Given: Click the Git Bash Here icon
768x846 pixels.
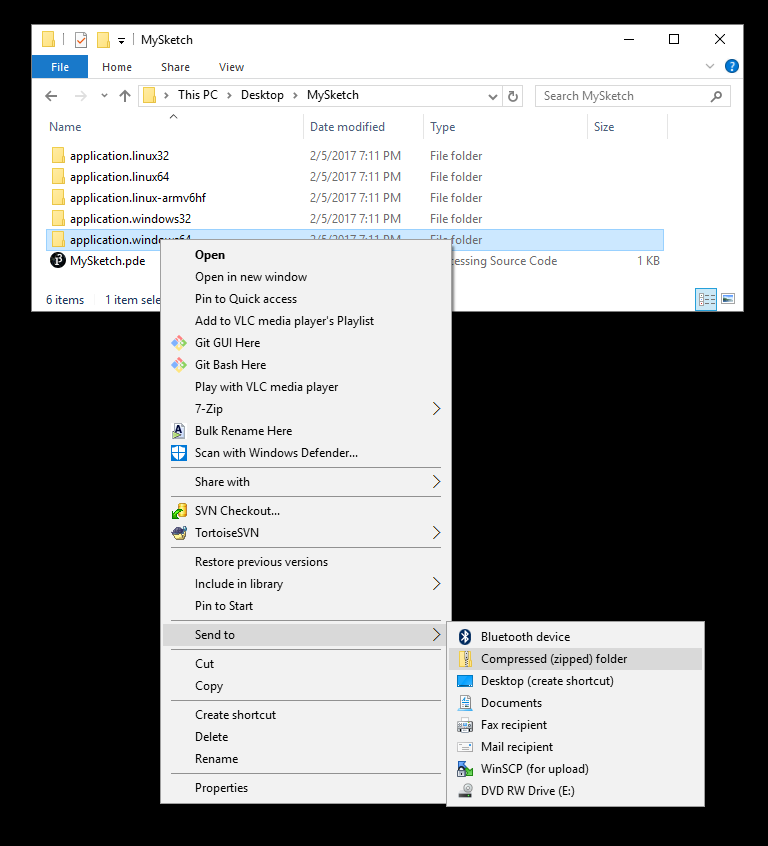Looking at the screenshot, I should 179,365.
